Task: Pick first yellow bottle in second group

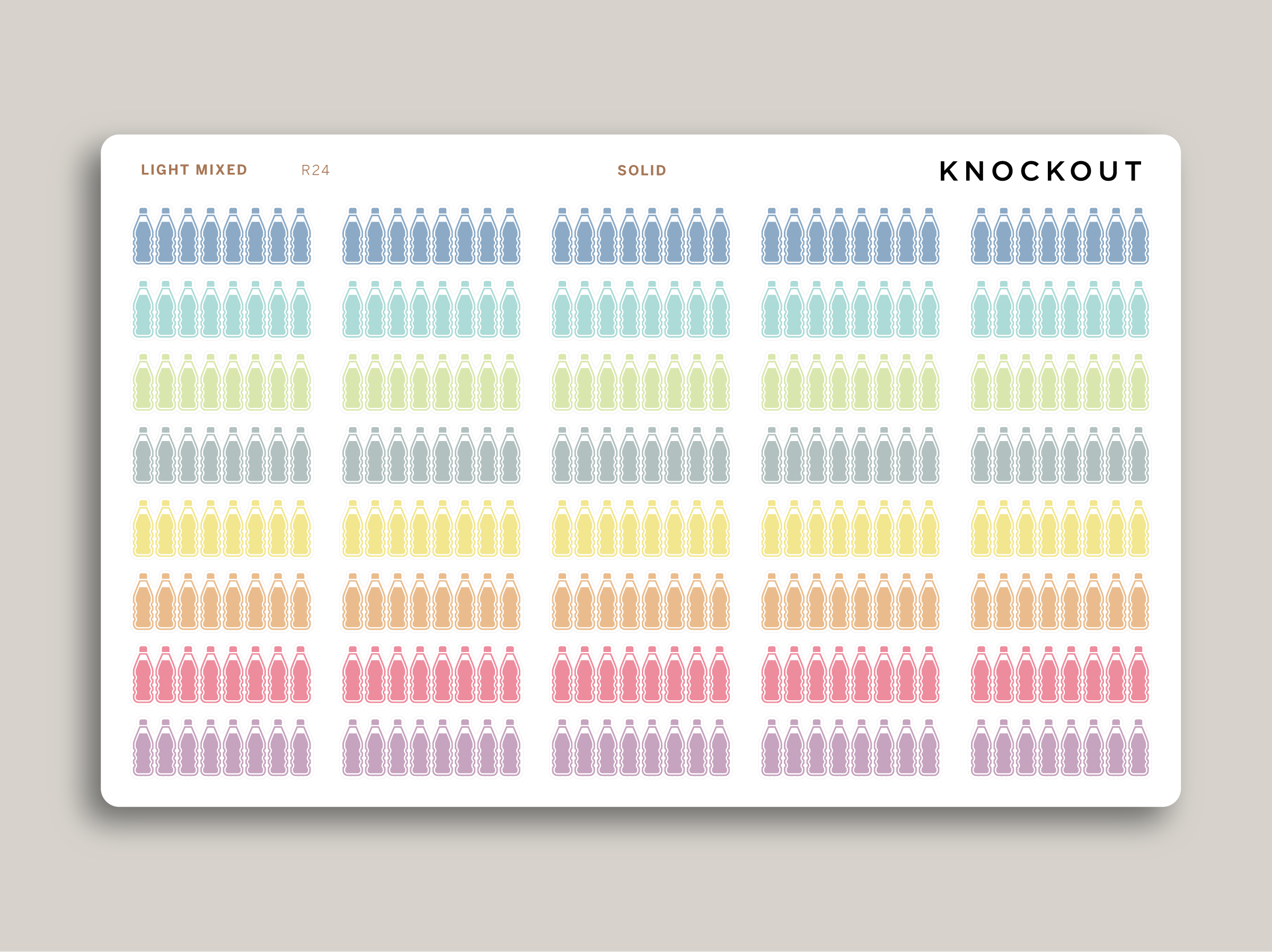Action: pyautogui.click(x=352, y=531)
